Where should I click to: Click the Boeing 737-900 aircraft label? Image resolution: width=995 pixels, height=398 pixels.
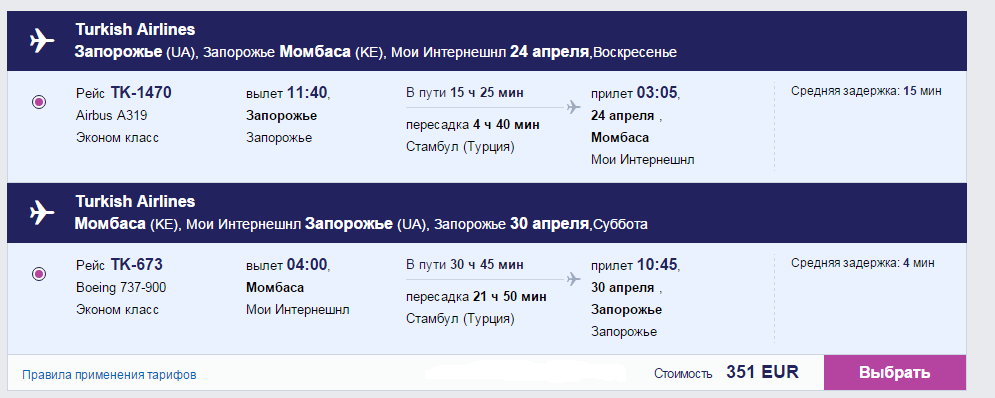pyautogui.click(x=121, y=288)
